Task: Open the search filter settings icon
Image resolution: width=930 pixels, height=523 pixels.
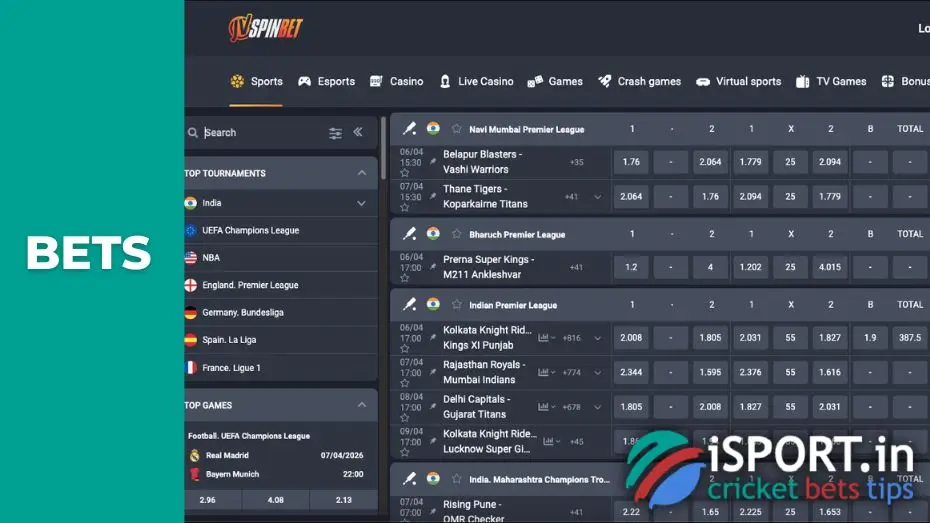Action: click(335, 133)
